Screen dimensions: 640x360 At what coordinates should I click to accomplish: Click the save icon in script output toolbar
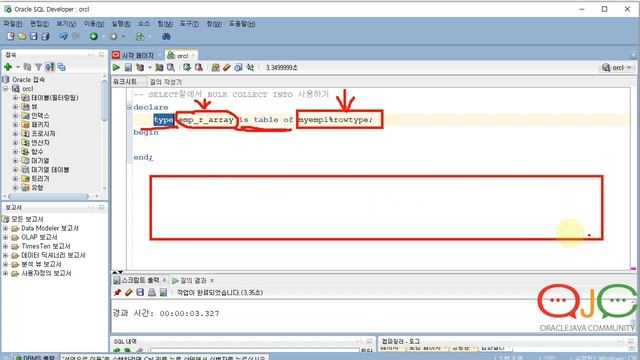(140, 292)
